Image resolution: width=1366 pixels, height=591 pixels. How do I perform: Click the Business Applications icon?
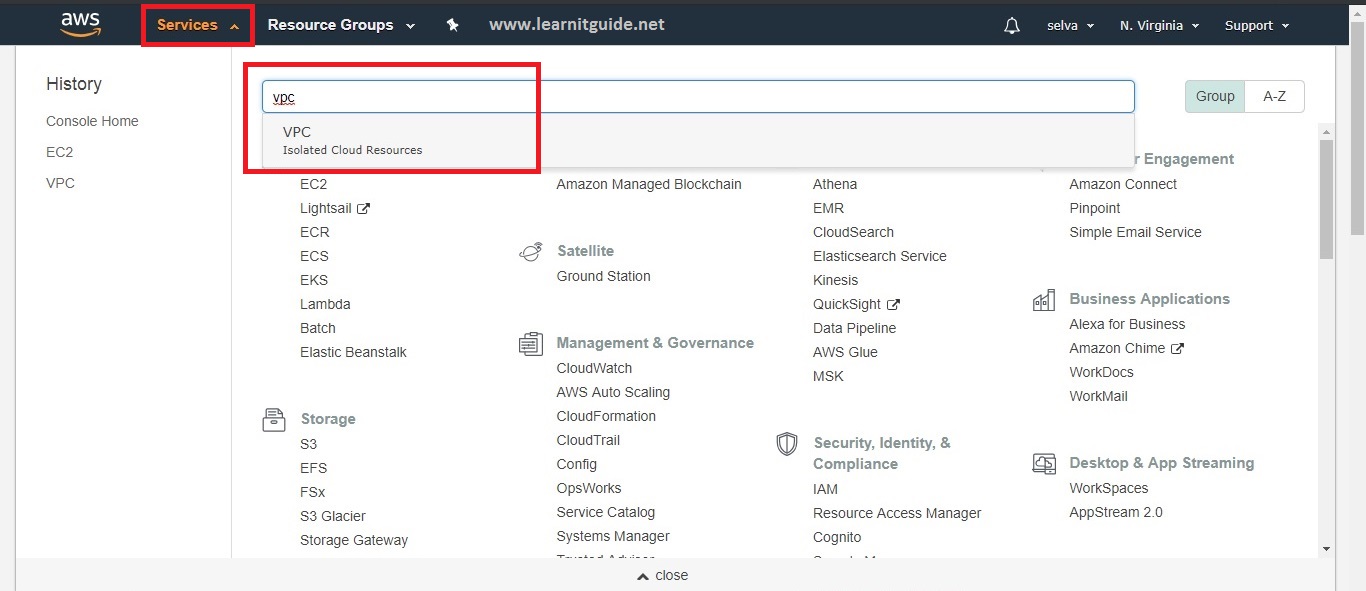[1043, 299]
